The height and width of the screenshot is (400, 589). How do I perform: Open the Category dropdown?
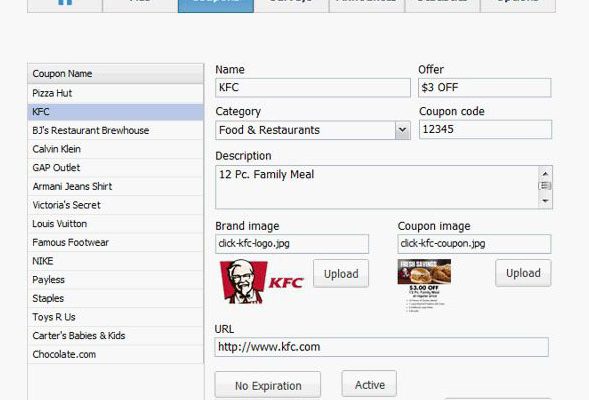[x=313, y=130]
